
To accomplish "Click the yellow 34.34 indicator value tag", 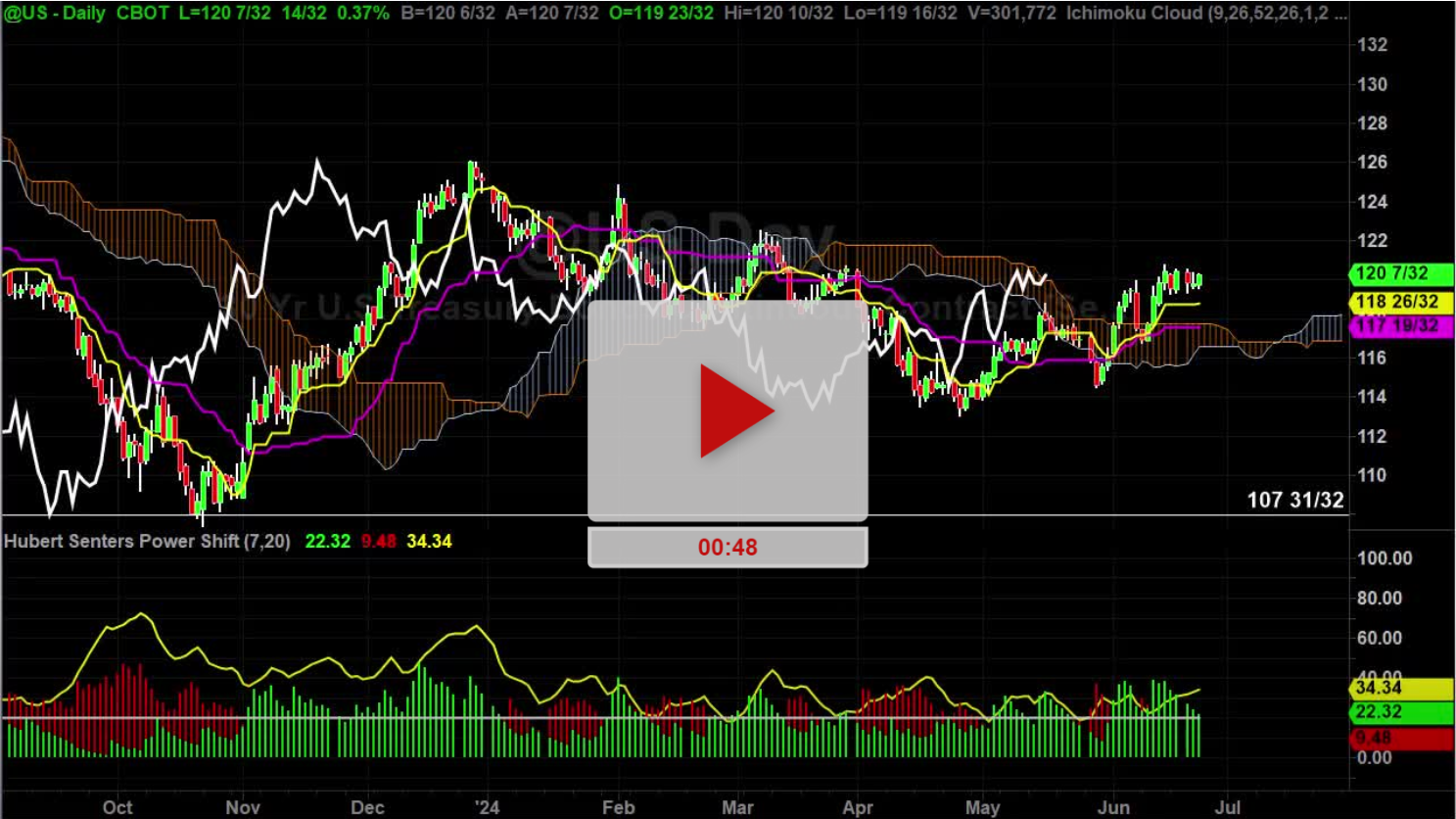I will 1379,688.
